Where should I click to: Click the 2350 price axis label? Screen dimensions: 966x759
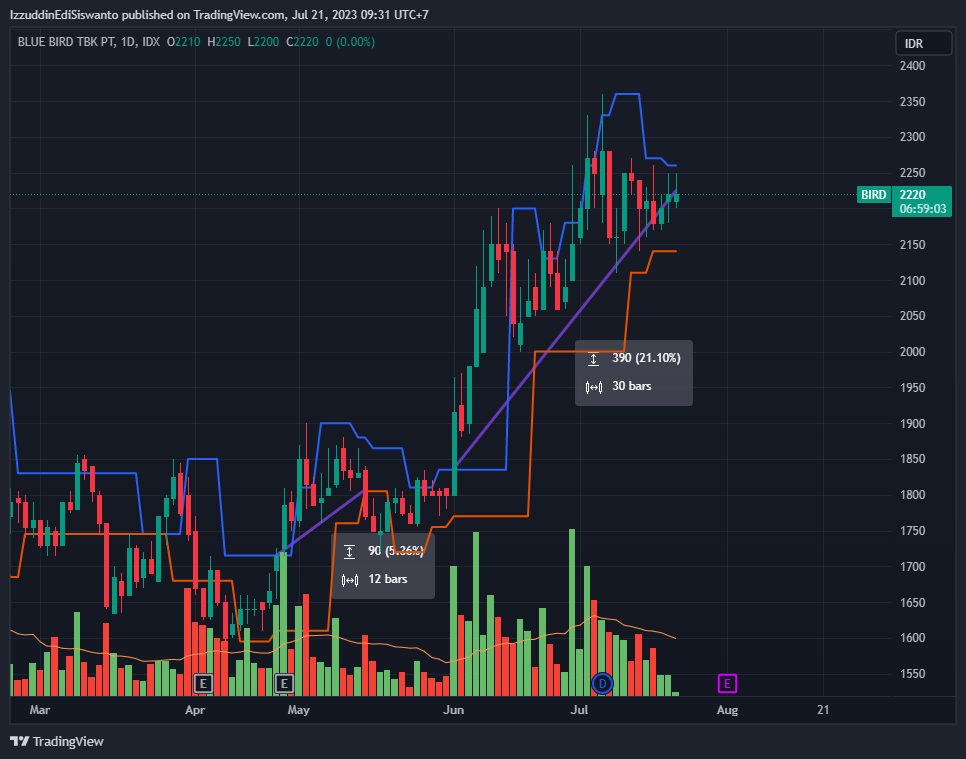pyautogui.click(x=912, y=102)
